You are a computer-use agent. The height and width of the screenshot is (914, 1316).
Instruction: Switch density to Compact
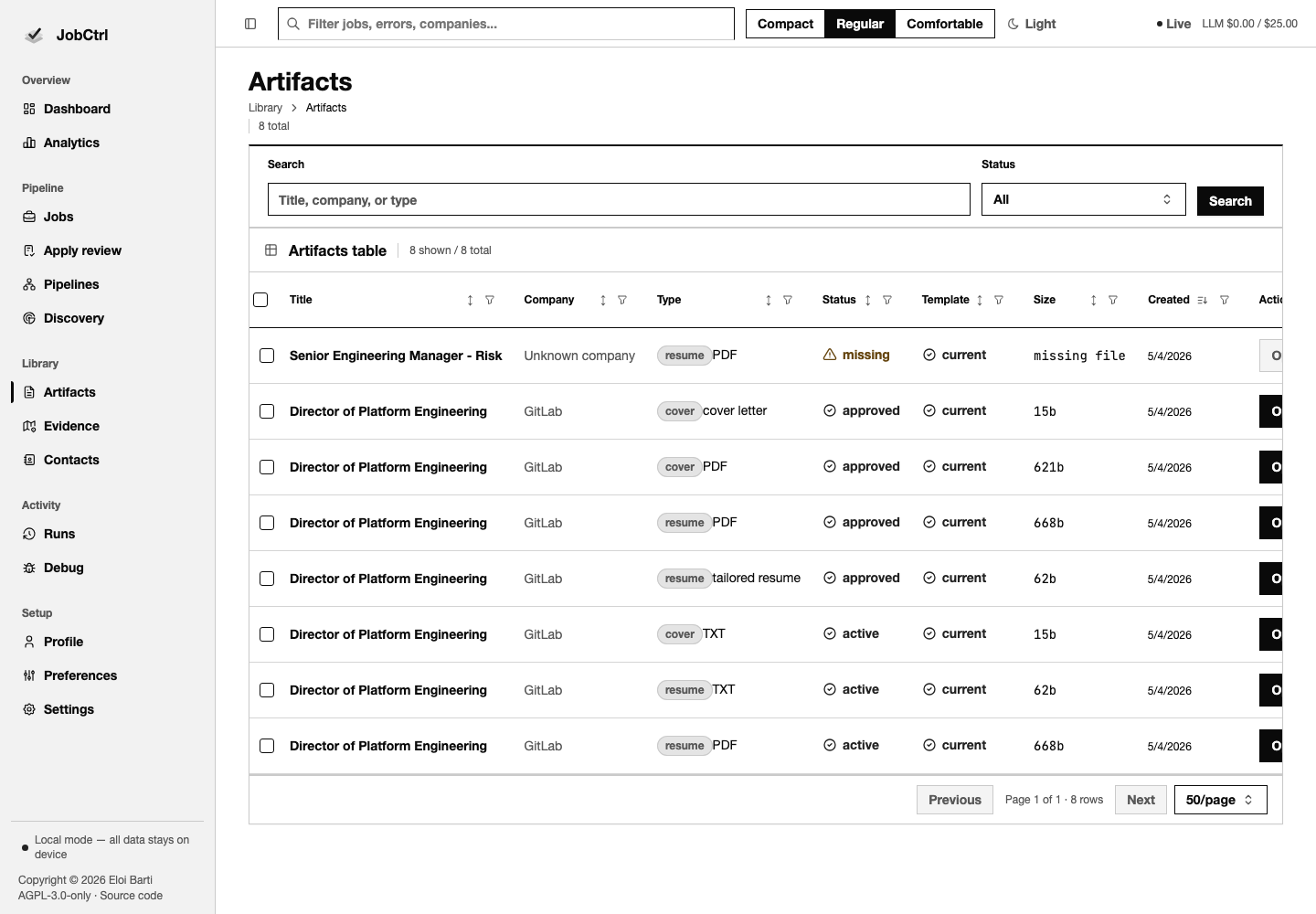click(x=785, y=24)
